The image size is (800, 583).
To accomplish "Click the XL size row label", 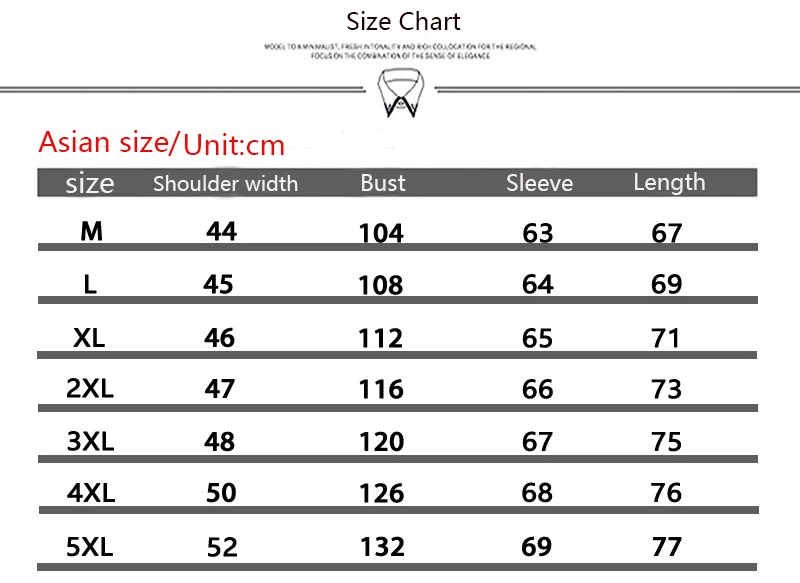I will point(90,337).
